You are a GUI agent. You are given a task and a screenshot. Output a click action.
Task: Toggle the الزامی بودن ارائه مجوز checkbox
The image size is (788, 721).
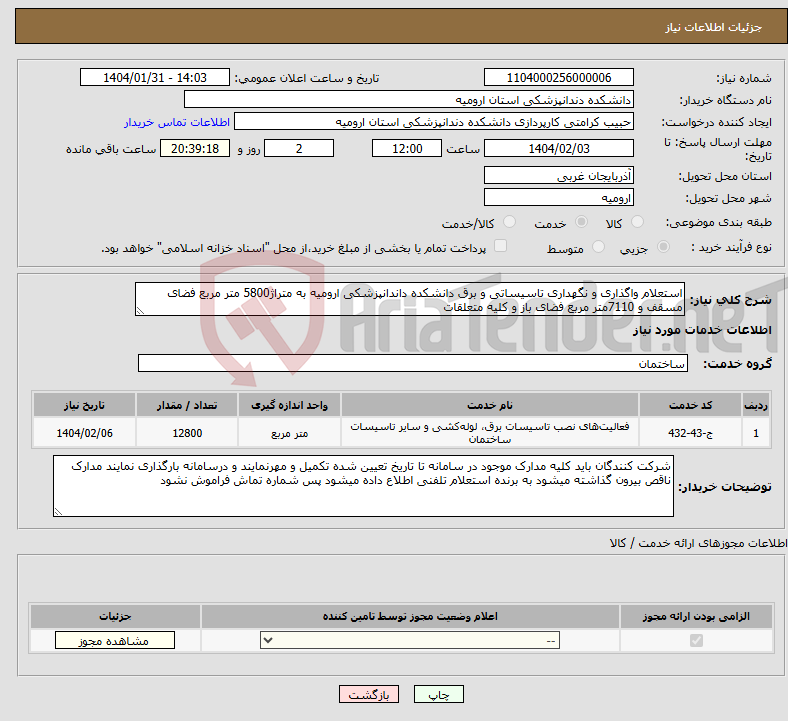point(696,641)
